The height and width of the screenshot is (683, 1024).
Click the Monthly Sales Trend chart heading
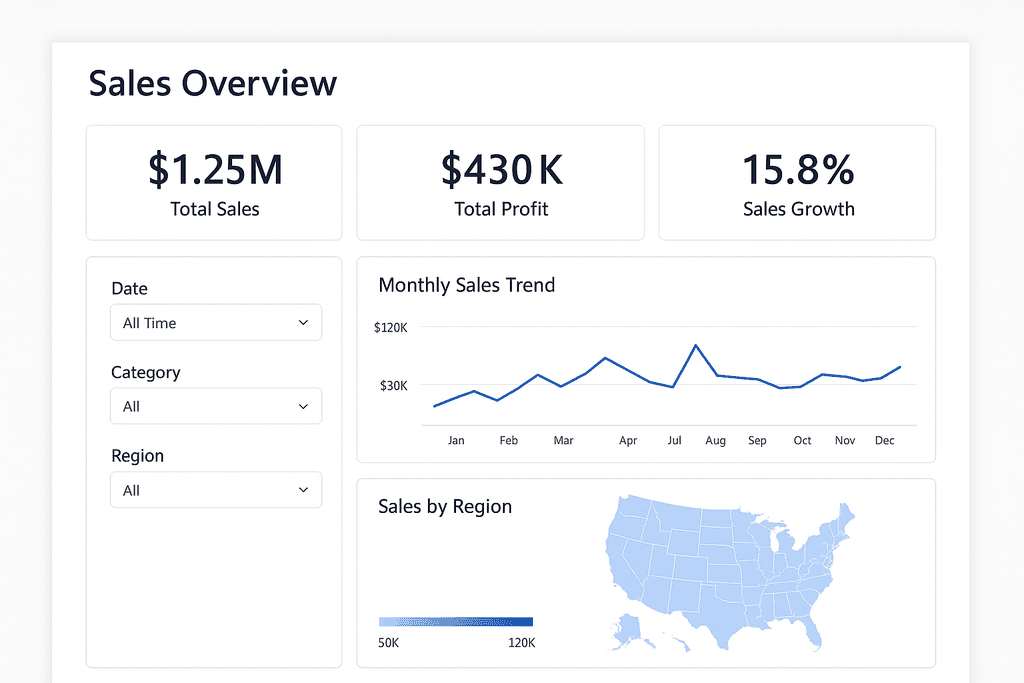coord(466,285)
